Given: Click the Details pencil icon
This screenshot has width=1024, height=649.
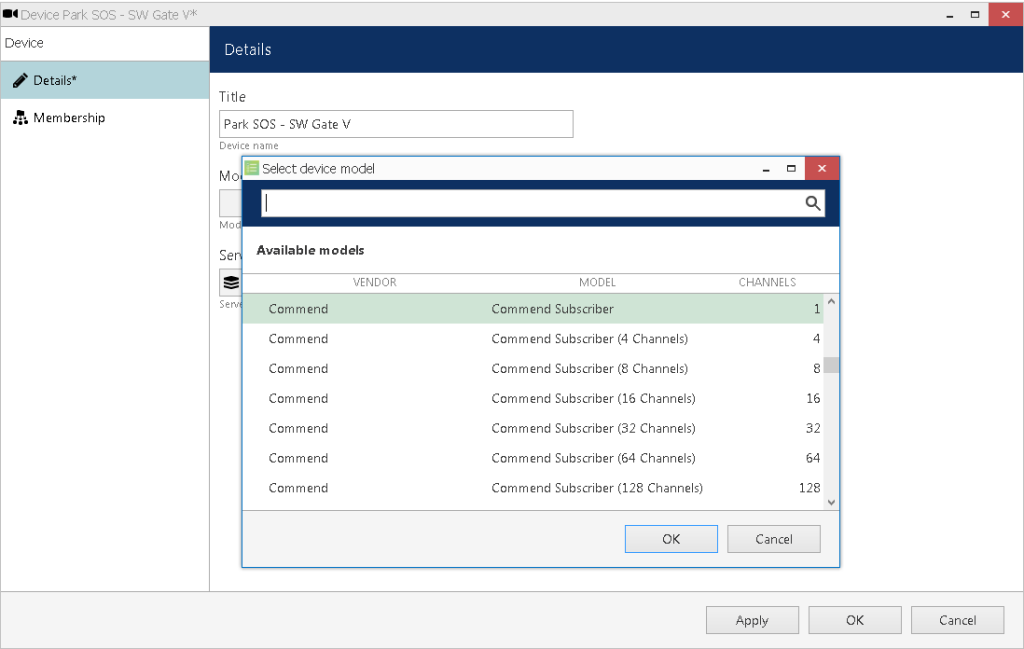Looking at the screenshot, I should point(20,80).
